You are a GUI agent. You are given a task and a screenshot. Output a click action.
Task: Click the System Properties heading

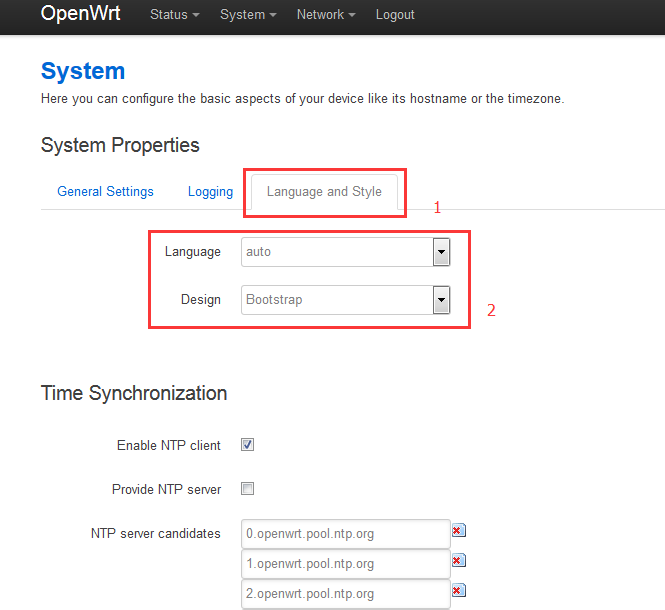(x=120, y=146)
